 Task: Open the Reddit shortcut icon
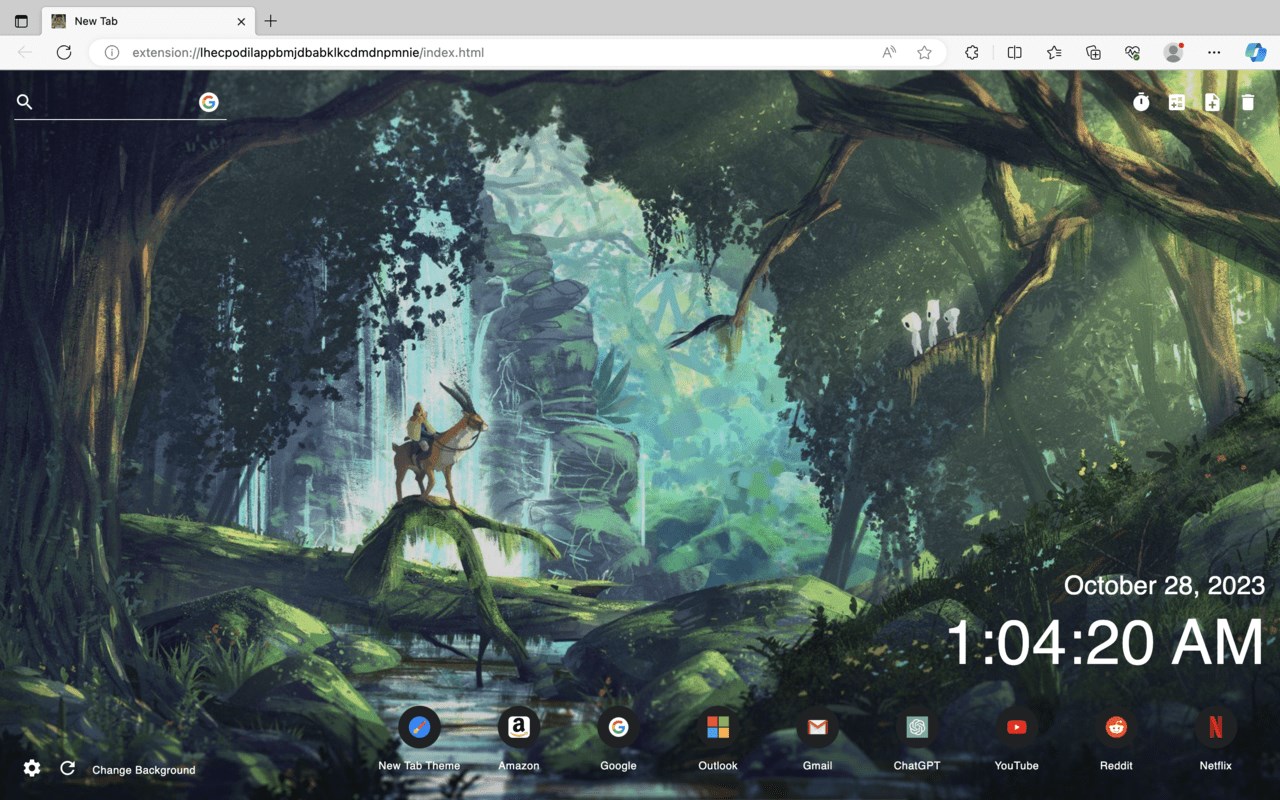pyautogui.click(x=1116, y=727)
